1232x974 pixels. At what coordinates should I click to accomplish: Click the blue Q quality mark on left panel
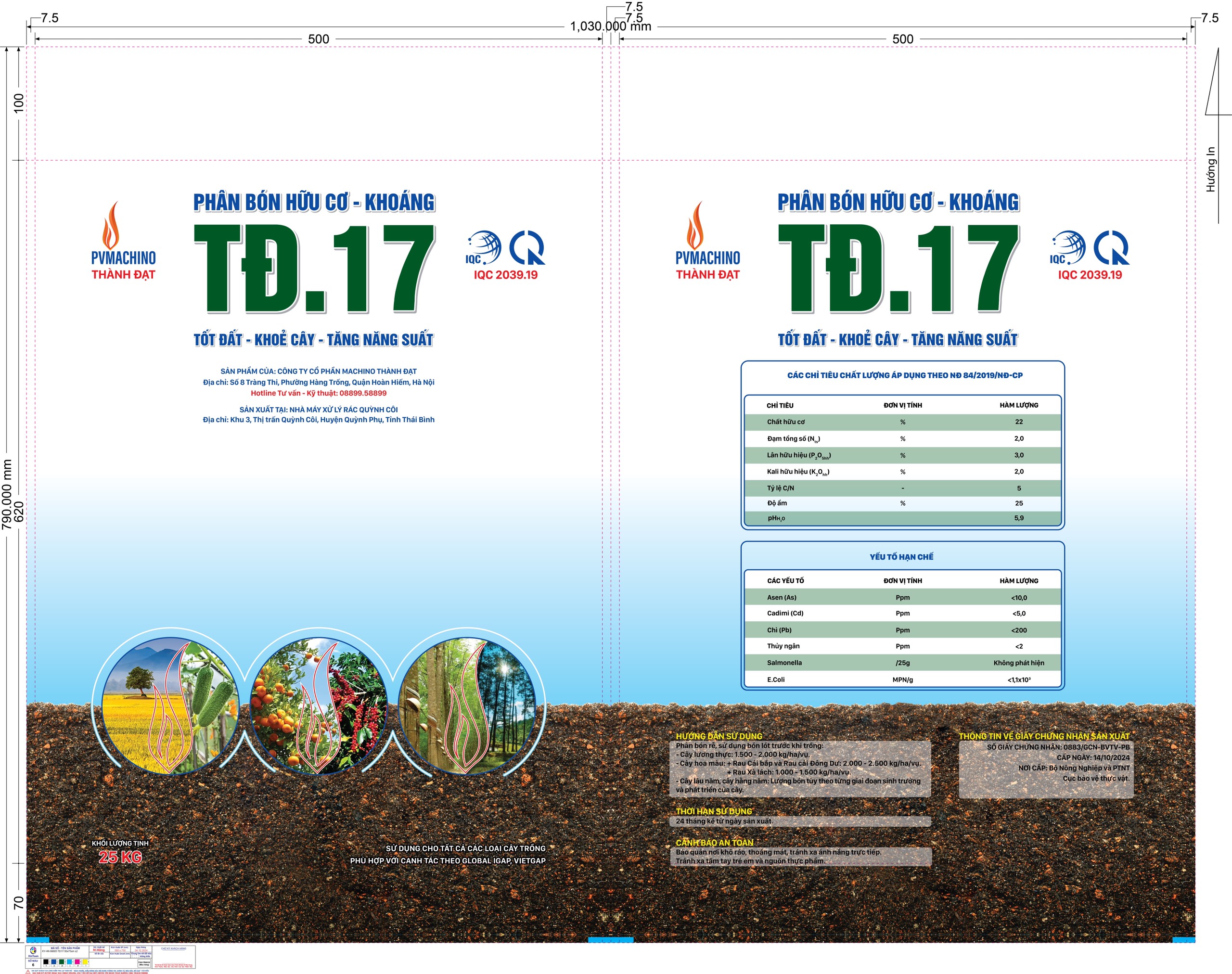click(526, 247)
